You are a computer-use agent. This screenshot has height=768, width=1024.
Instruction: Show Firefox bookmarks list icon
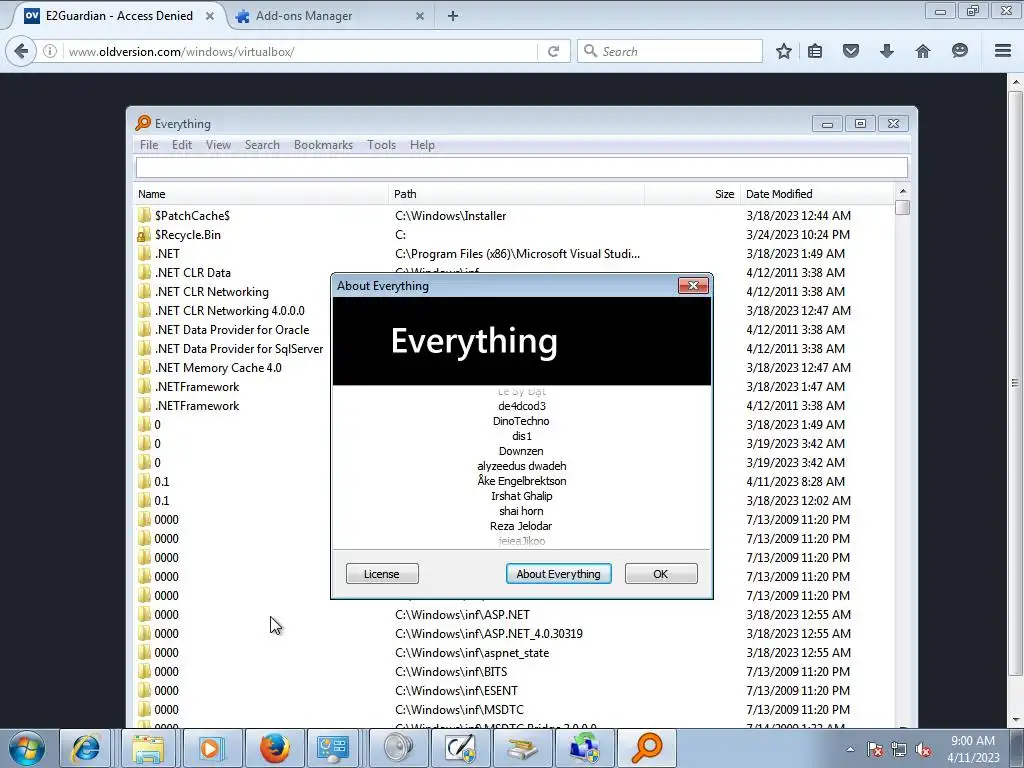click(815, 51)
